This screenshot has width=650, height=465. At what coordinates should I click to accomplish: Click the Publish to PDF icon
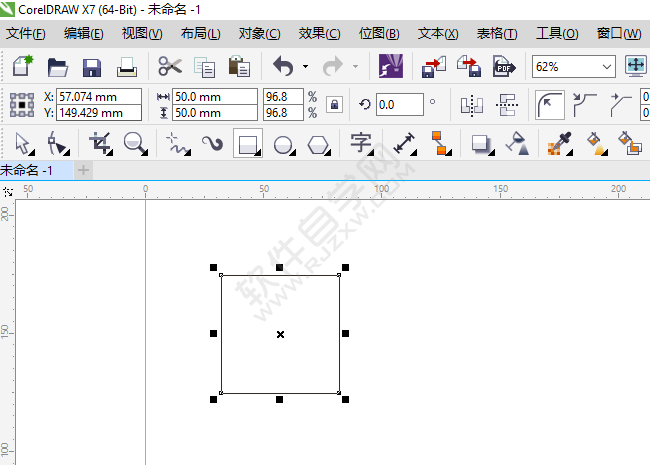pyautogui.click(x=502, y=67)
